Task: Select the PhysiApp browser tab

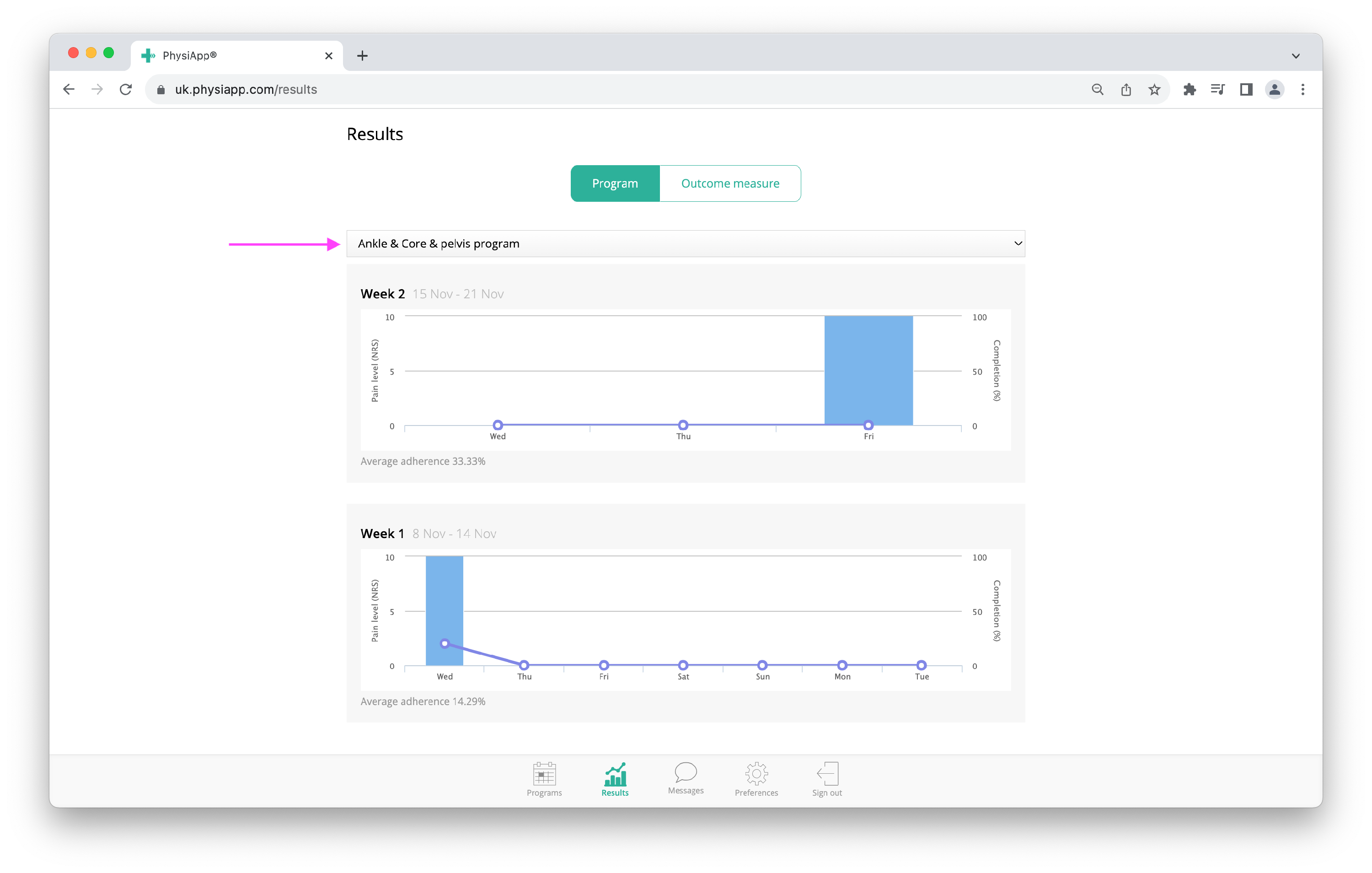Action: [x=236, y=56]
